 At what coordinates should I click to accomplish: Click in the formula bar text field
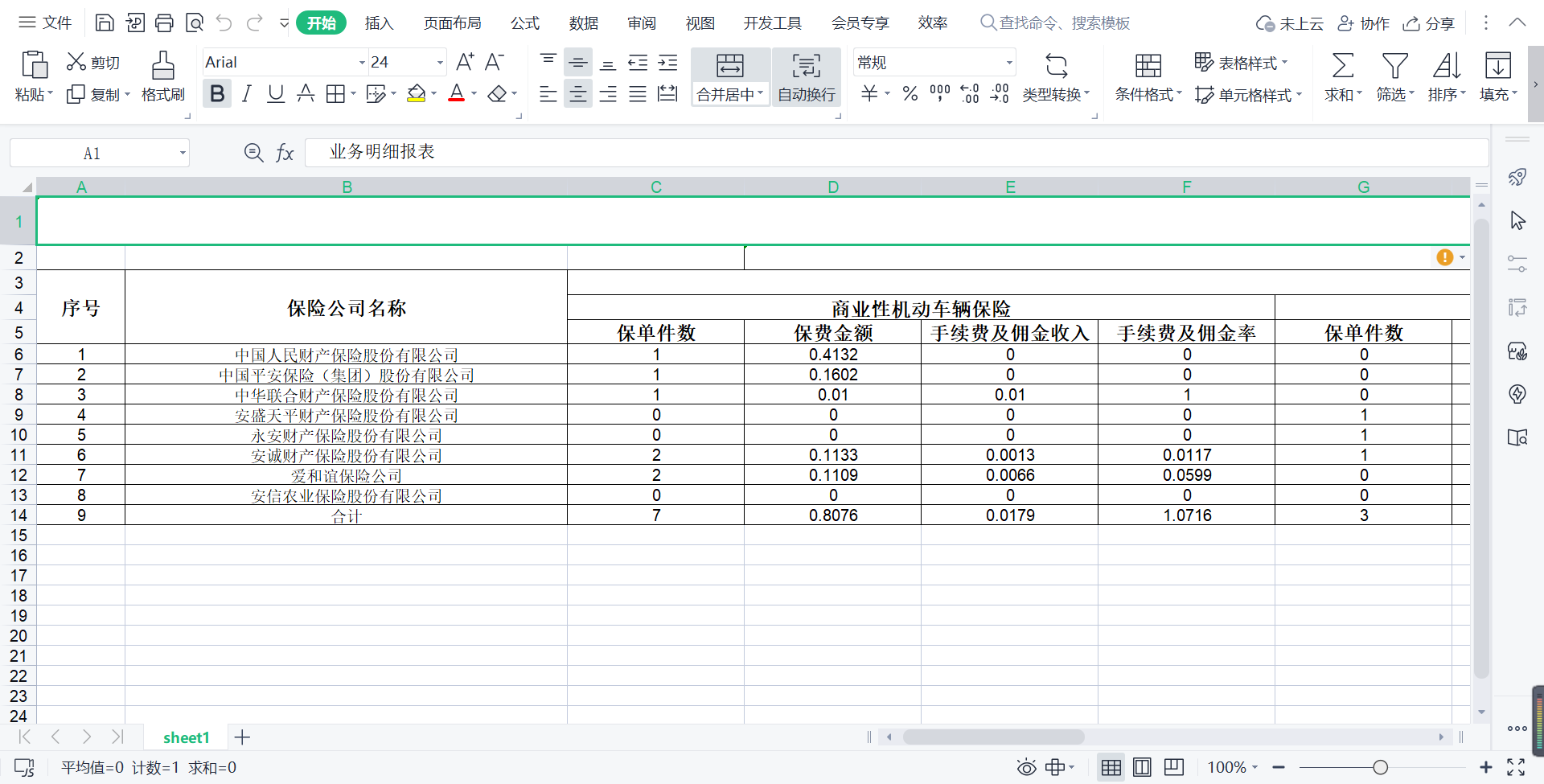tap(897, 152)
